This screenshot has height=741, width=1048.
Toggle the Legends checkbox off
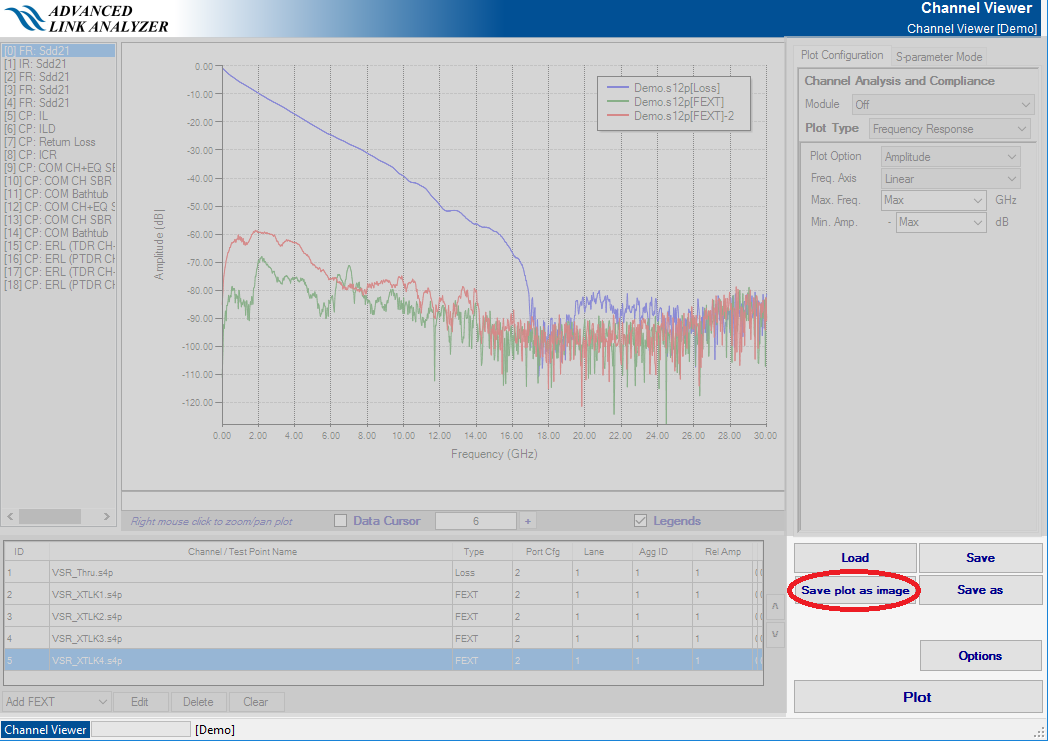pos(641,521)
